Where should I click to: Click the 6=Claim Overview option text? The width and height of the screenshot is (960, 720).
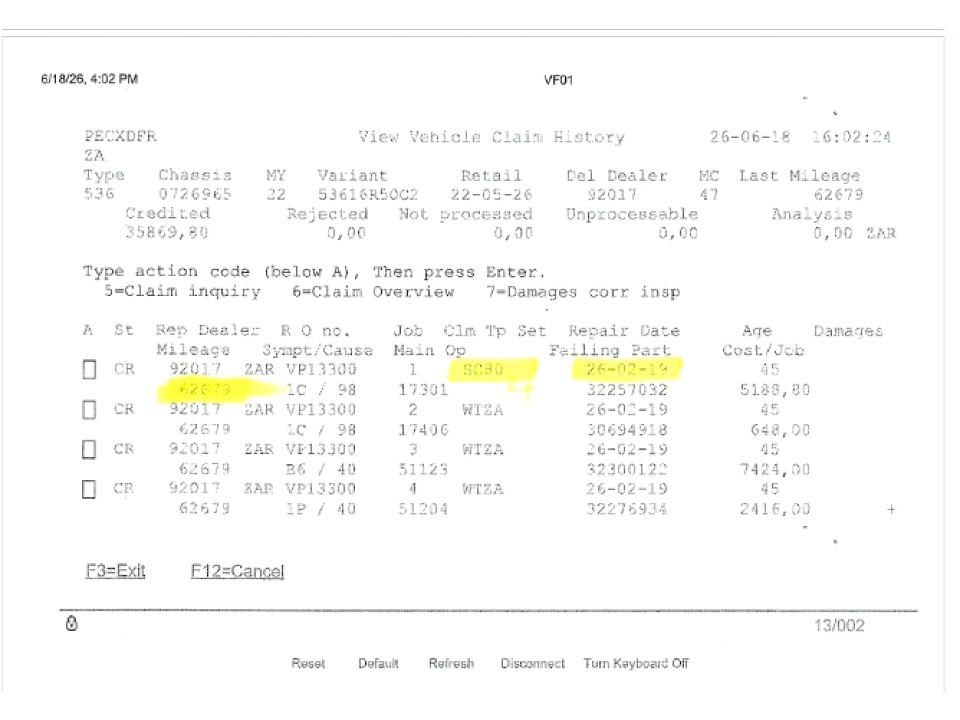pos(373,291)
